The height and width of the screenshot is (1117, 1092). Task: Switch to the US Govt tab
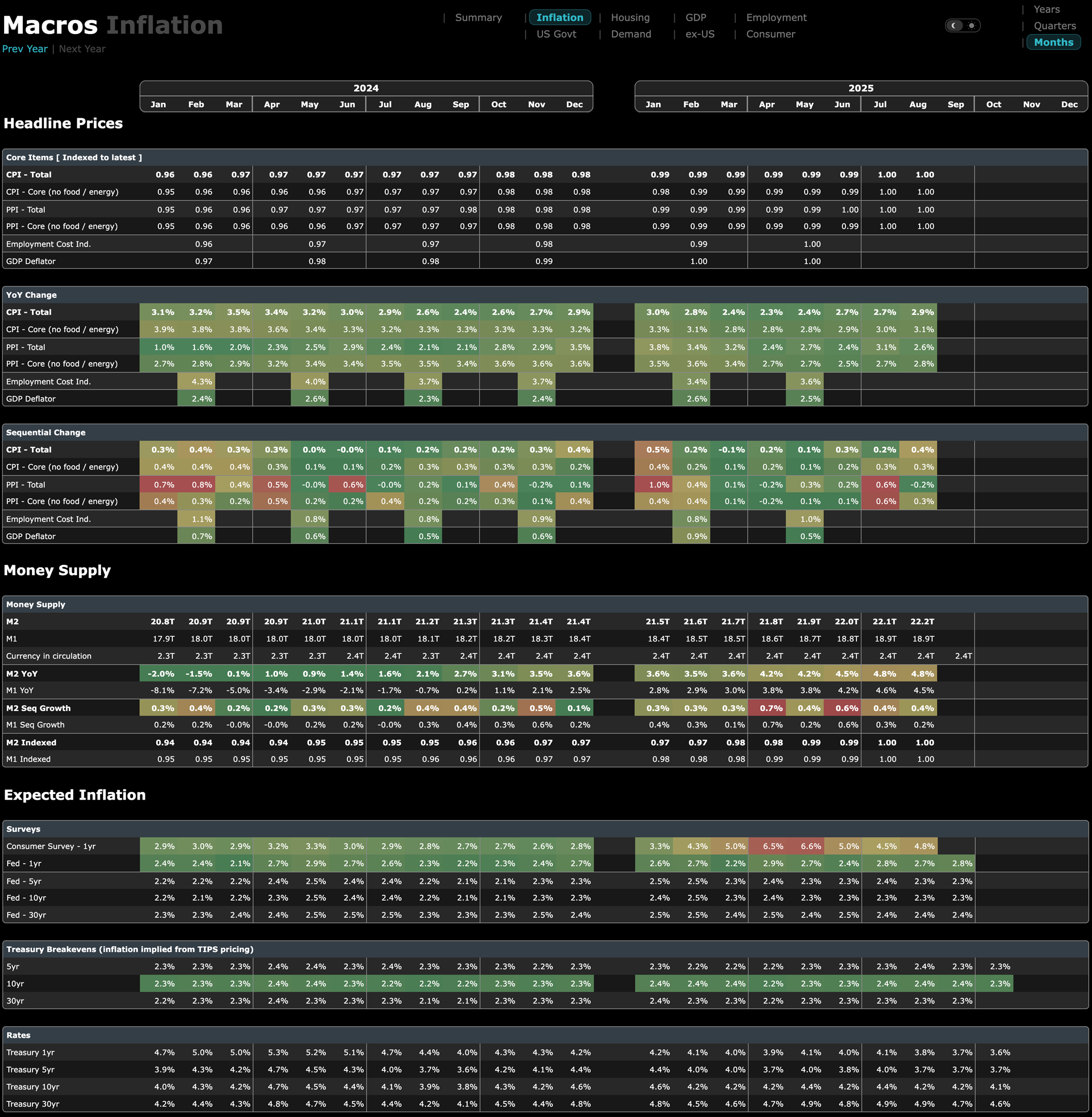click(x=556, y=35)
